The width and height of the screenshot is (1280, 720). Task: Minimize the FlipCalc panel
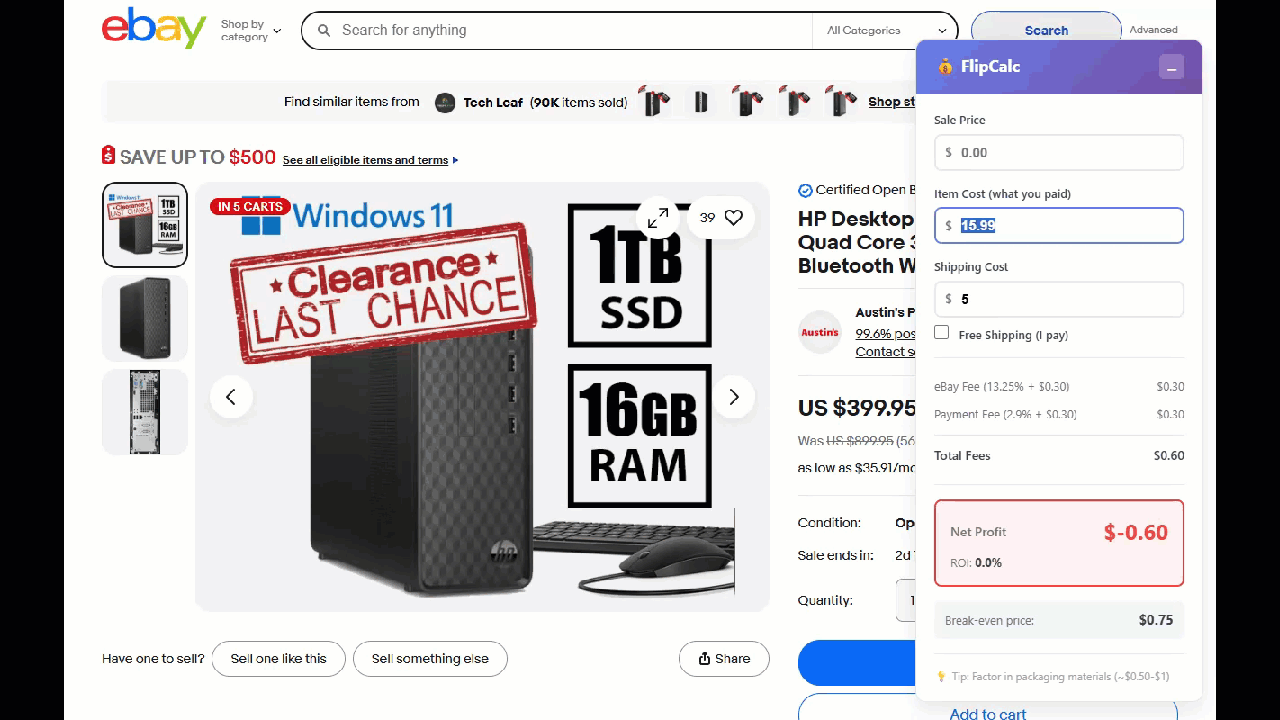coord(1171,67)
